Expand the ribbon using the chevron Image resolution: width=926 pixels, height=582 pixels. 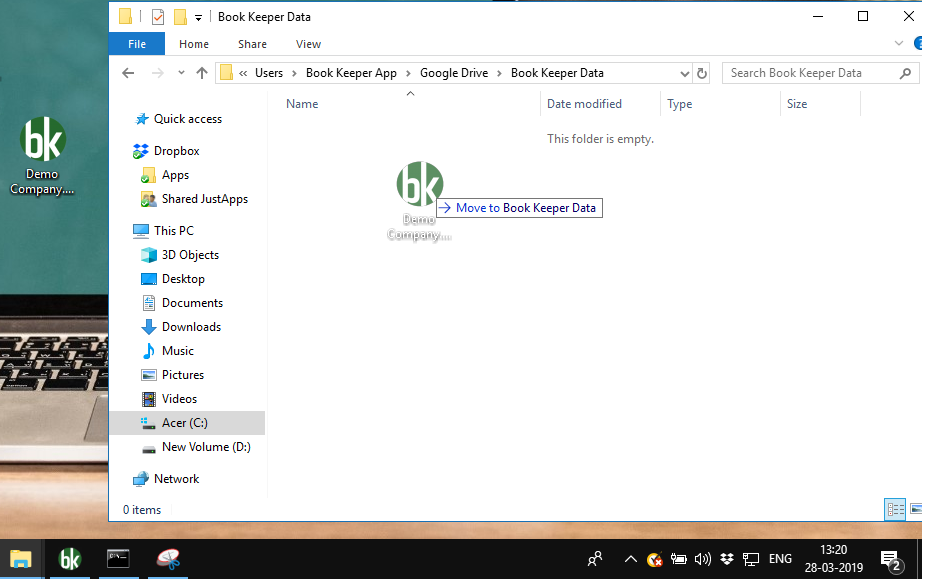(x=898, y=43)
